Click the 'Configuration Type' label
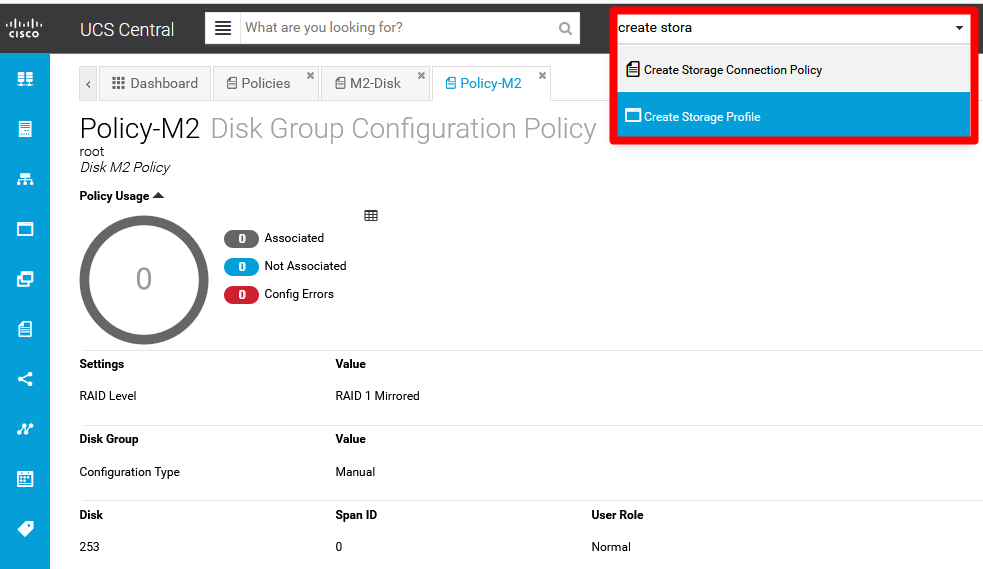Screen dimensions: 983x569 click(x=130, y=472)
